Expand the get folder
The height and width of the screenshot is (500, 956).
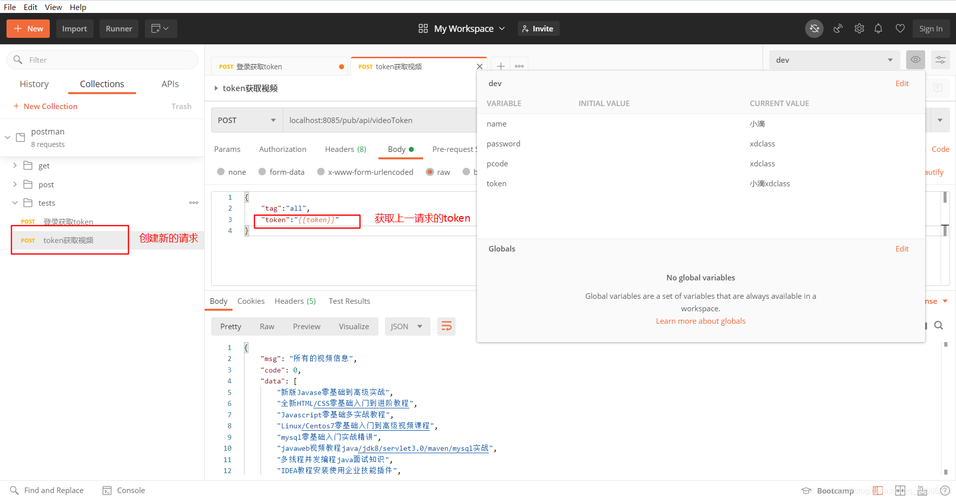pos(15,165)
